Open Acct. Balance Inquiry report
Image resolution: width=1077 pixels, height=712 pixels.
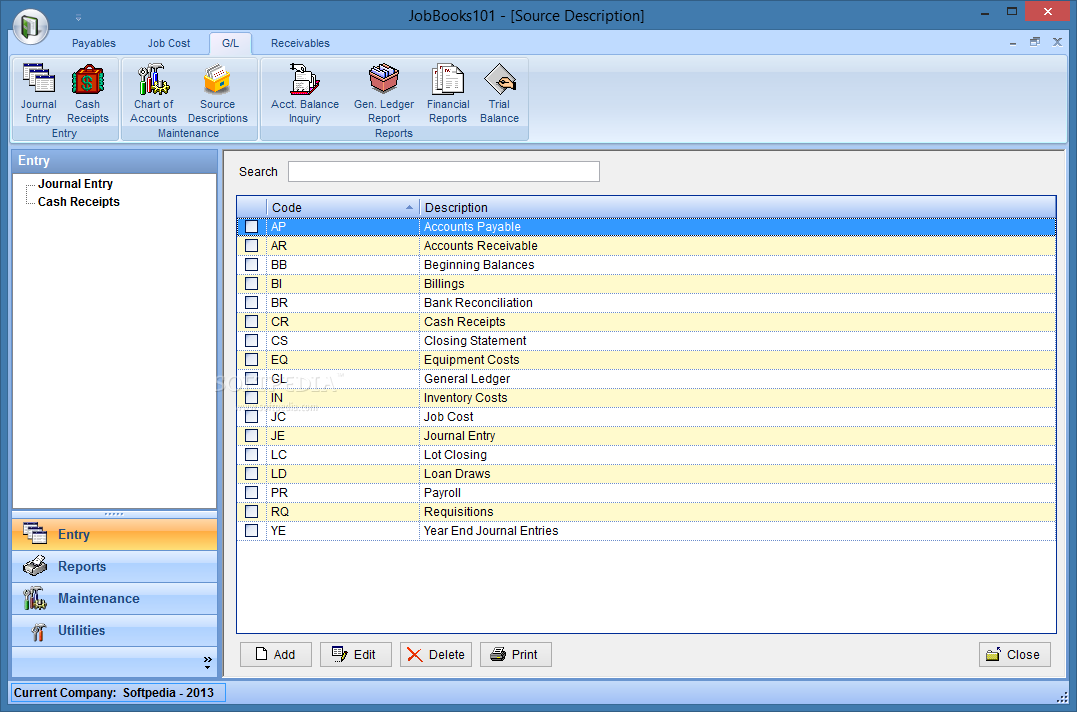[x=305, y=93]
